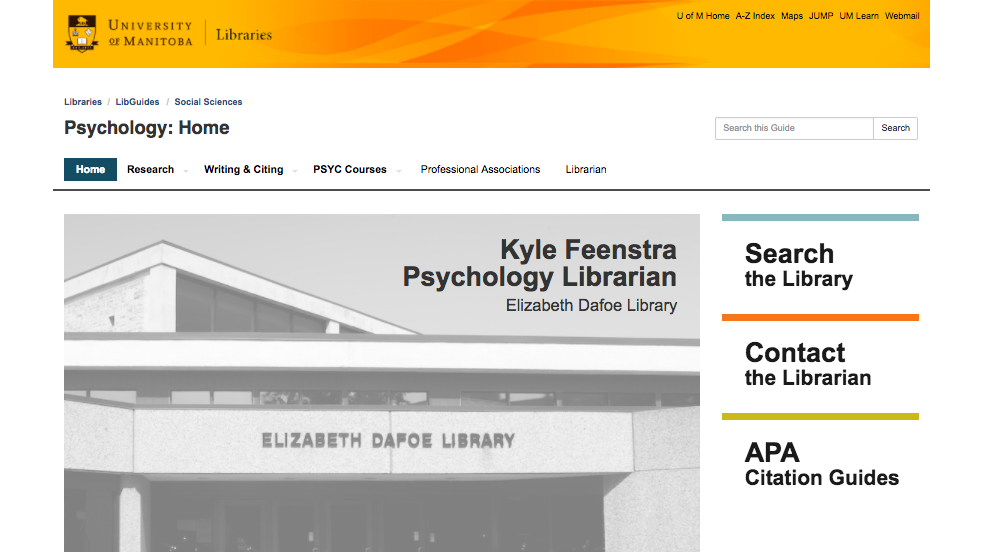981x552 pixels.
Task: Open the Maps link in header
Action: (791, 16)
